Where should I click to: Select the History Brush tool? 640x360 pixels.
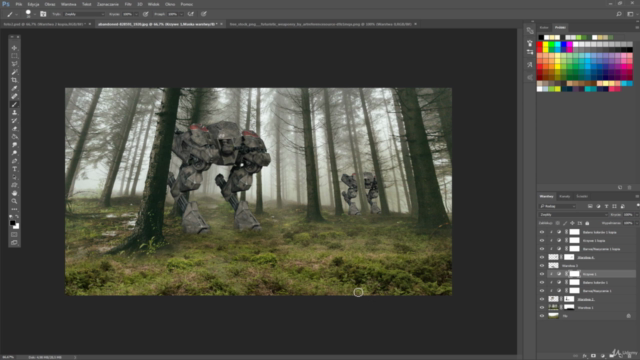[x=14, y=121]
